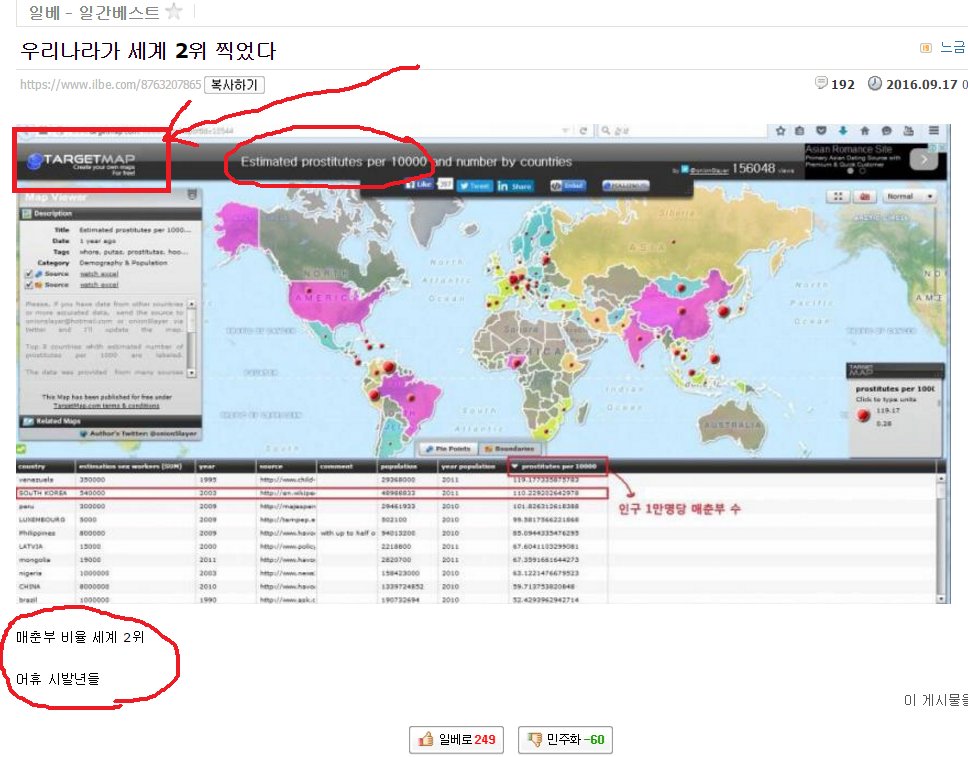Uncheck the second Source checkbox
968x757 pixels.
[x=28, y=285]
